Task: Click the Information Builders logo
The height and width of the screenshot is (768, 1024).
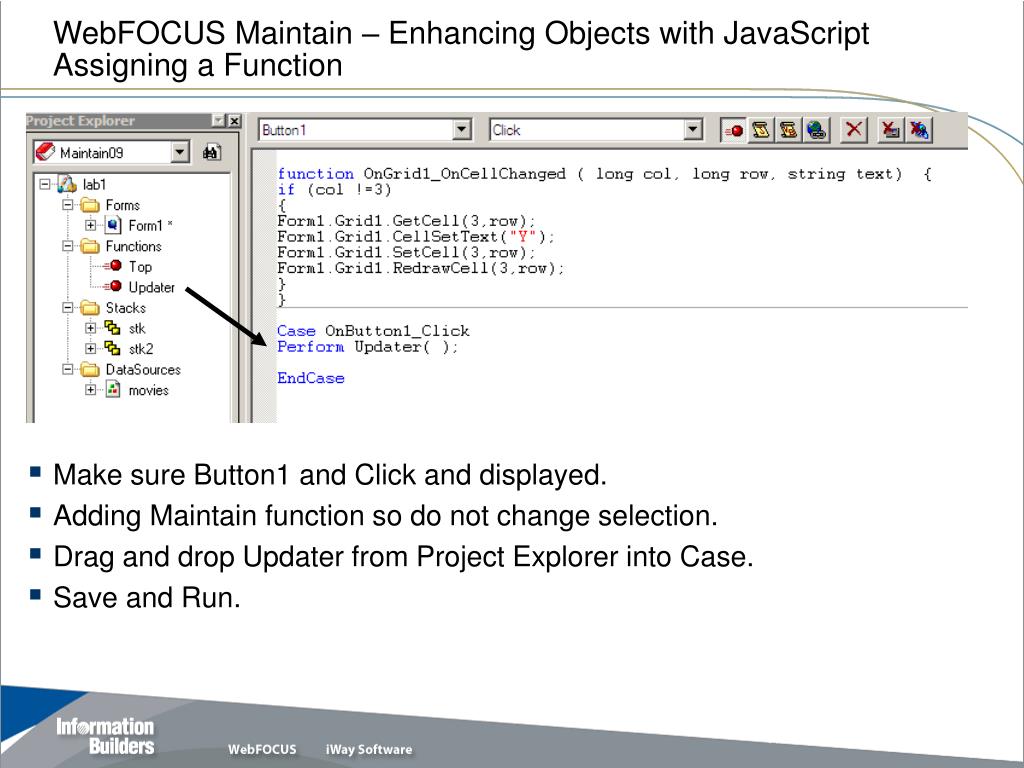Action: [104, 736]
